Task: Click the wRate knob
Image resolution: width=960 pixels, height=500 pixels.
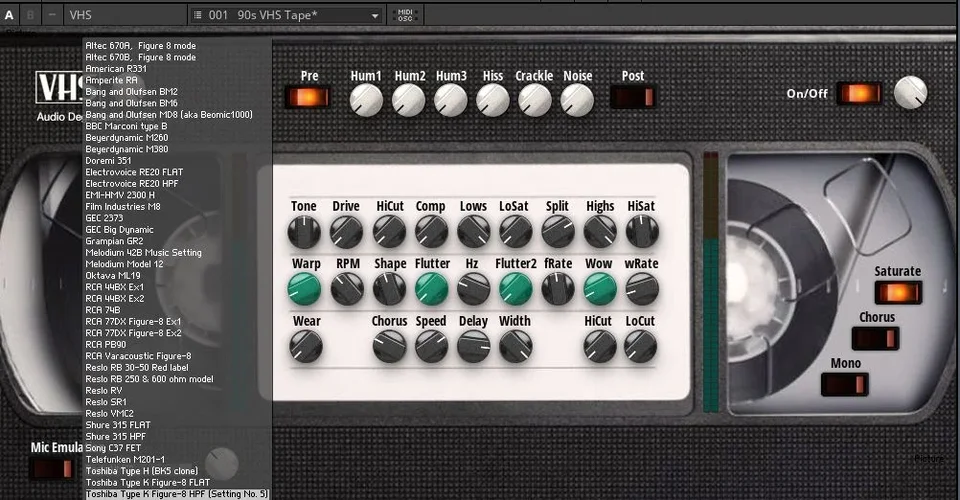Action: click(642, 289)
